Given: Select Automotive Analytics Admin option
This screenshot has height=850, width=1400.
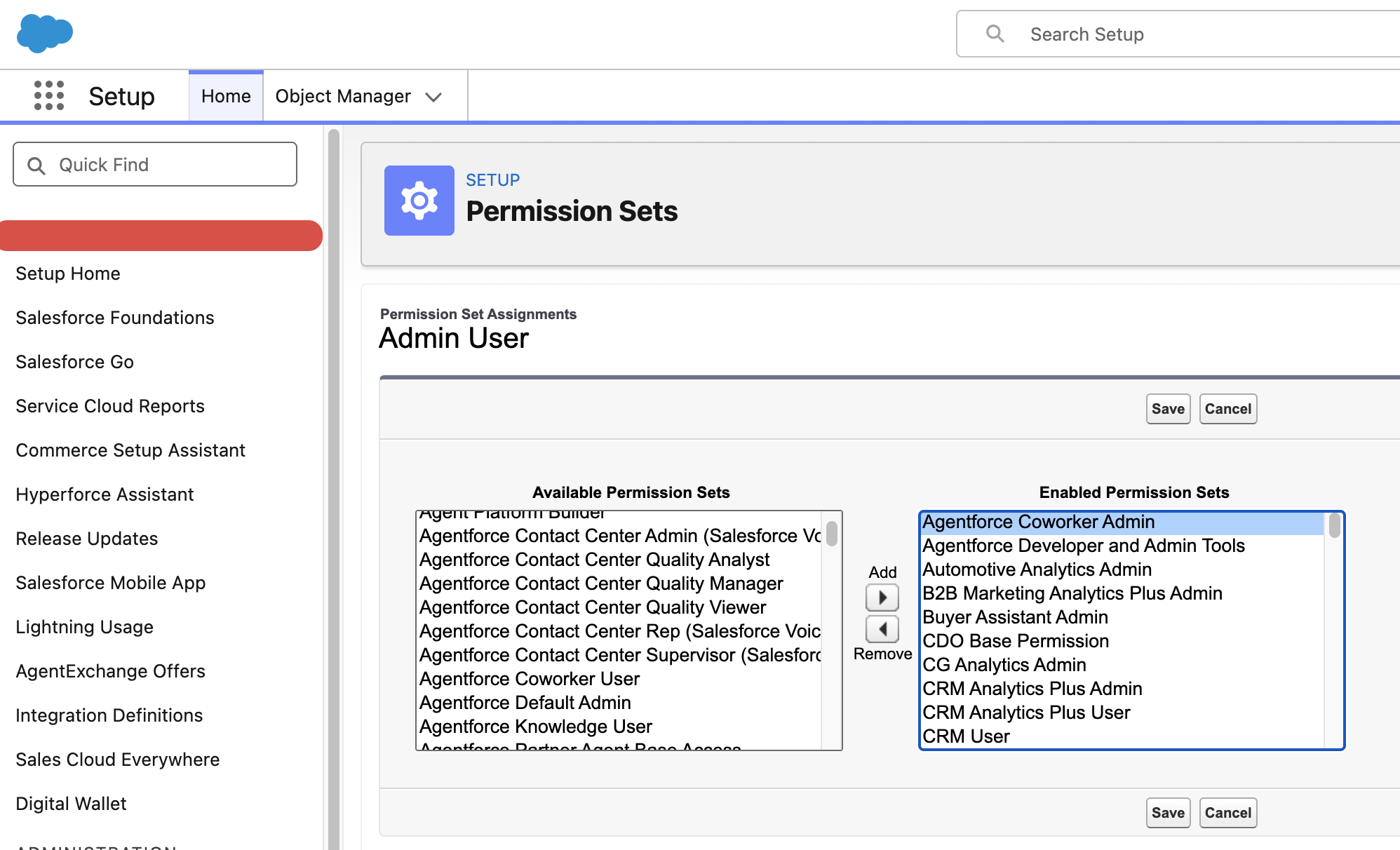Looking at the screenshot, I should (x=1122, y=569).
